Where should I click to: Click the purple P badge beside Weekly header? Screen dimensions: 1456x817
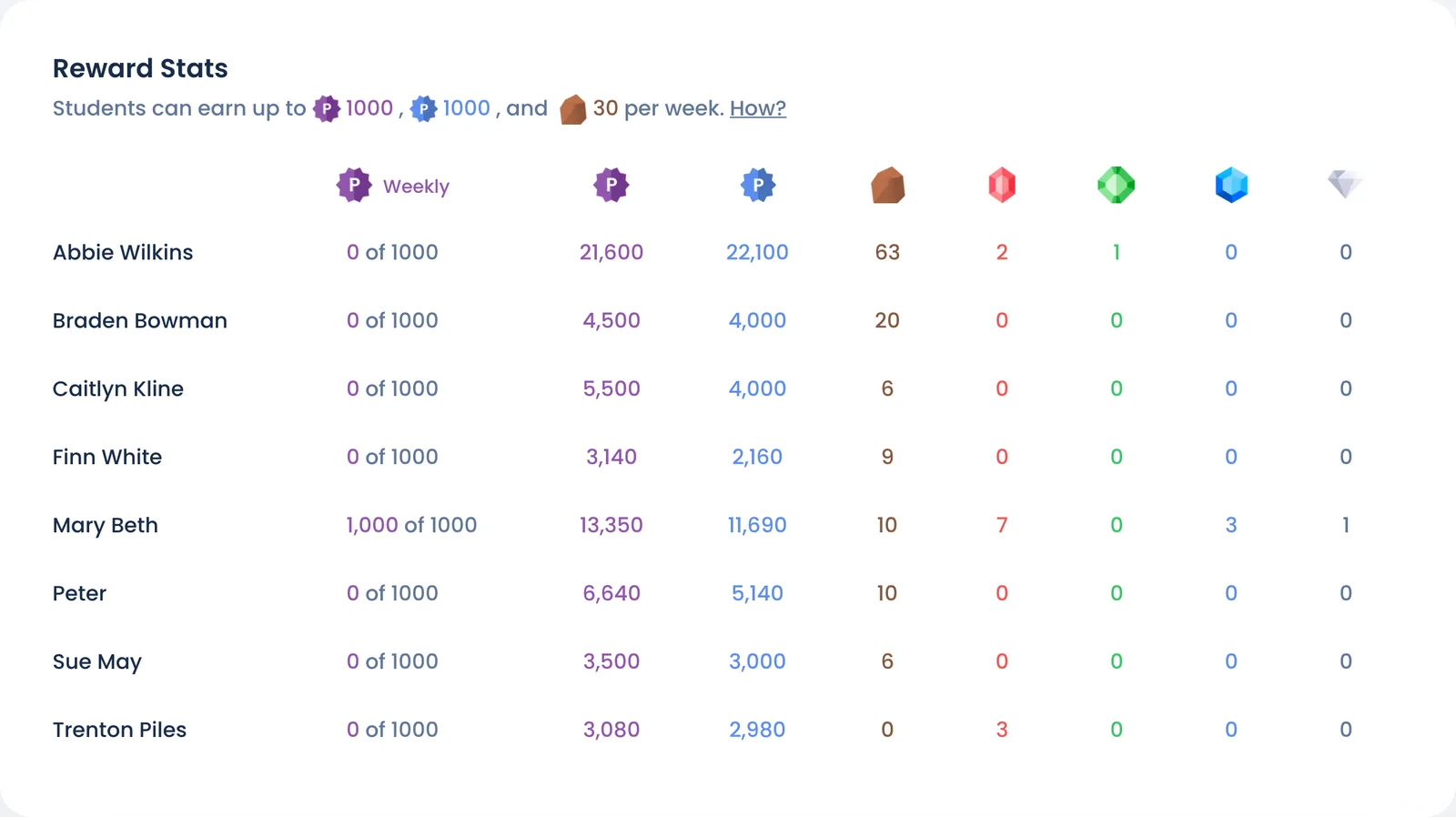tap(354, 185)
